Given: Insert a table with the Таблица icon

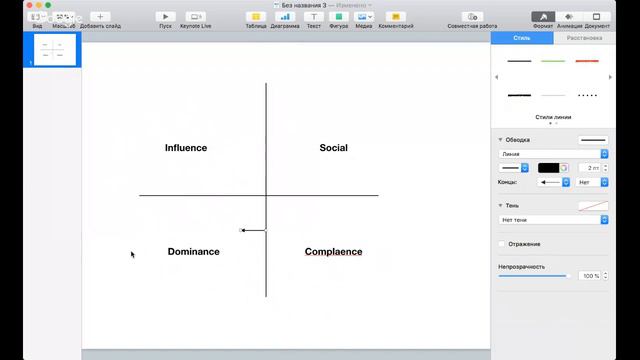Looking at the screenshot, I should click(256, 17).
